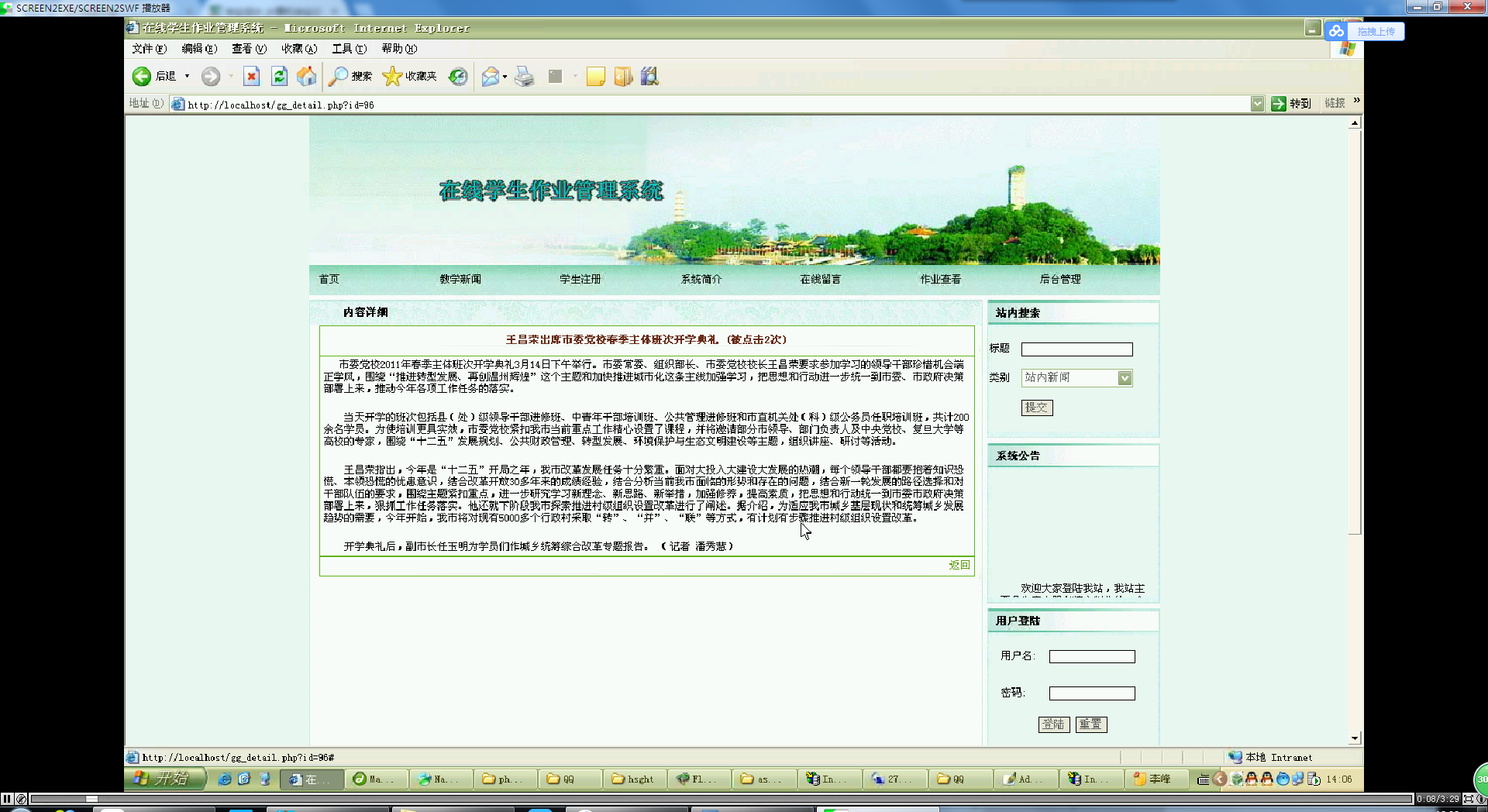The height and width of the screenshot is (812, 1488).
Task: Open the 收藏(A) menu
Action: pyautogui.click(x=299, y=49)
